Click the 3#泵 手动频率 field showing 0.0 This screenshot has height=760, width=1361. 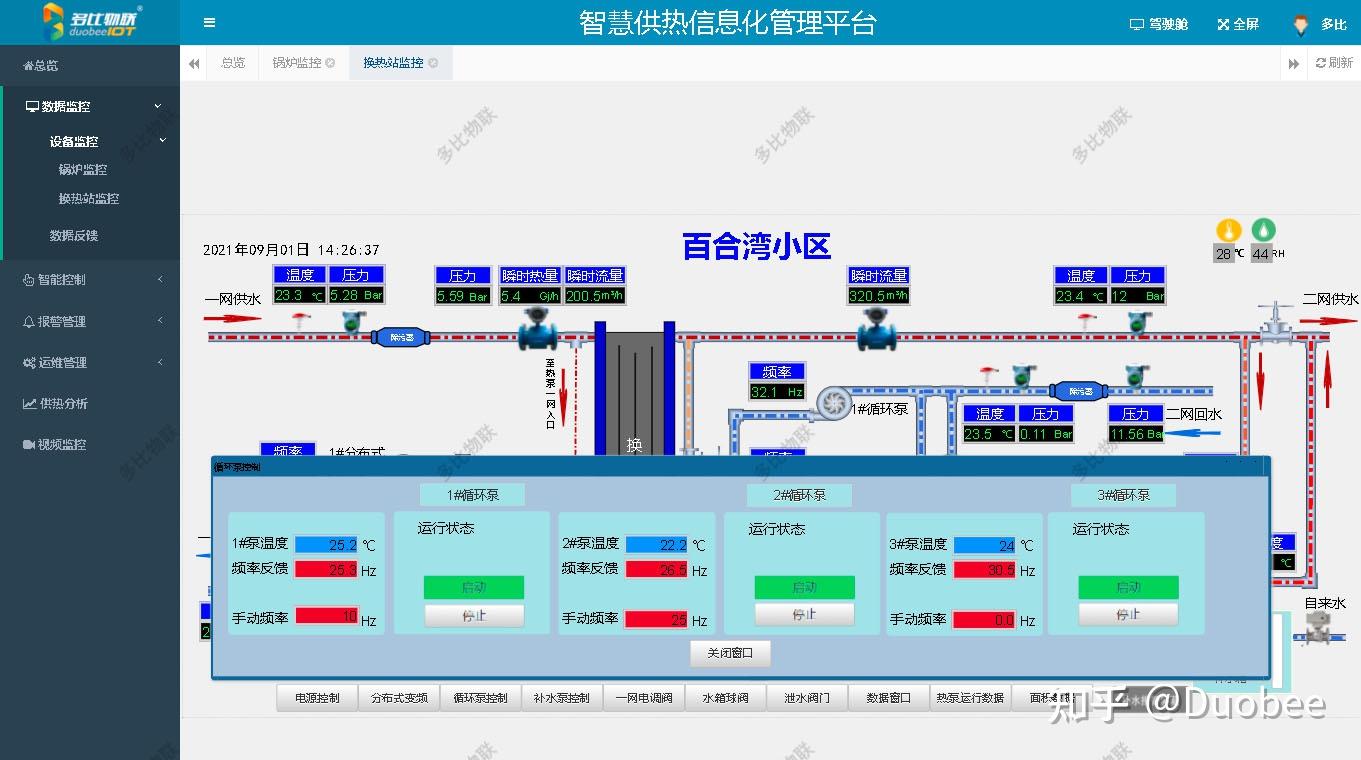(x=984, y=620)
